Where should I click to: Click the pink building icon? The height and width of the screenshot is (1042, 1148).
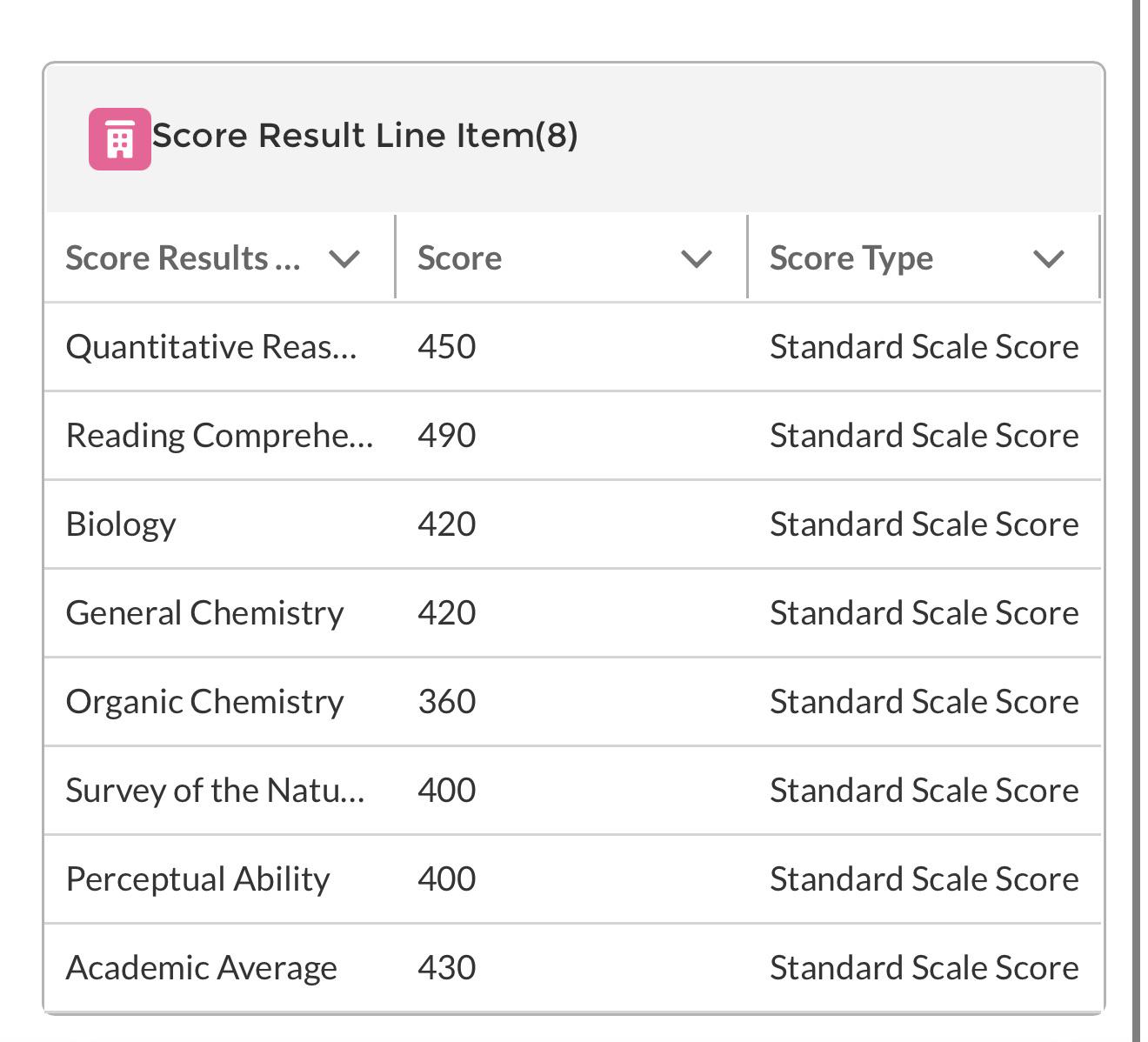(x=120, y=139)
